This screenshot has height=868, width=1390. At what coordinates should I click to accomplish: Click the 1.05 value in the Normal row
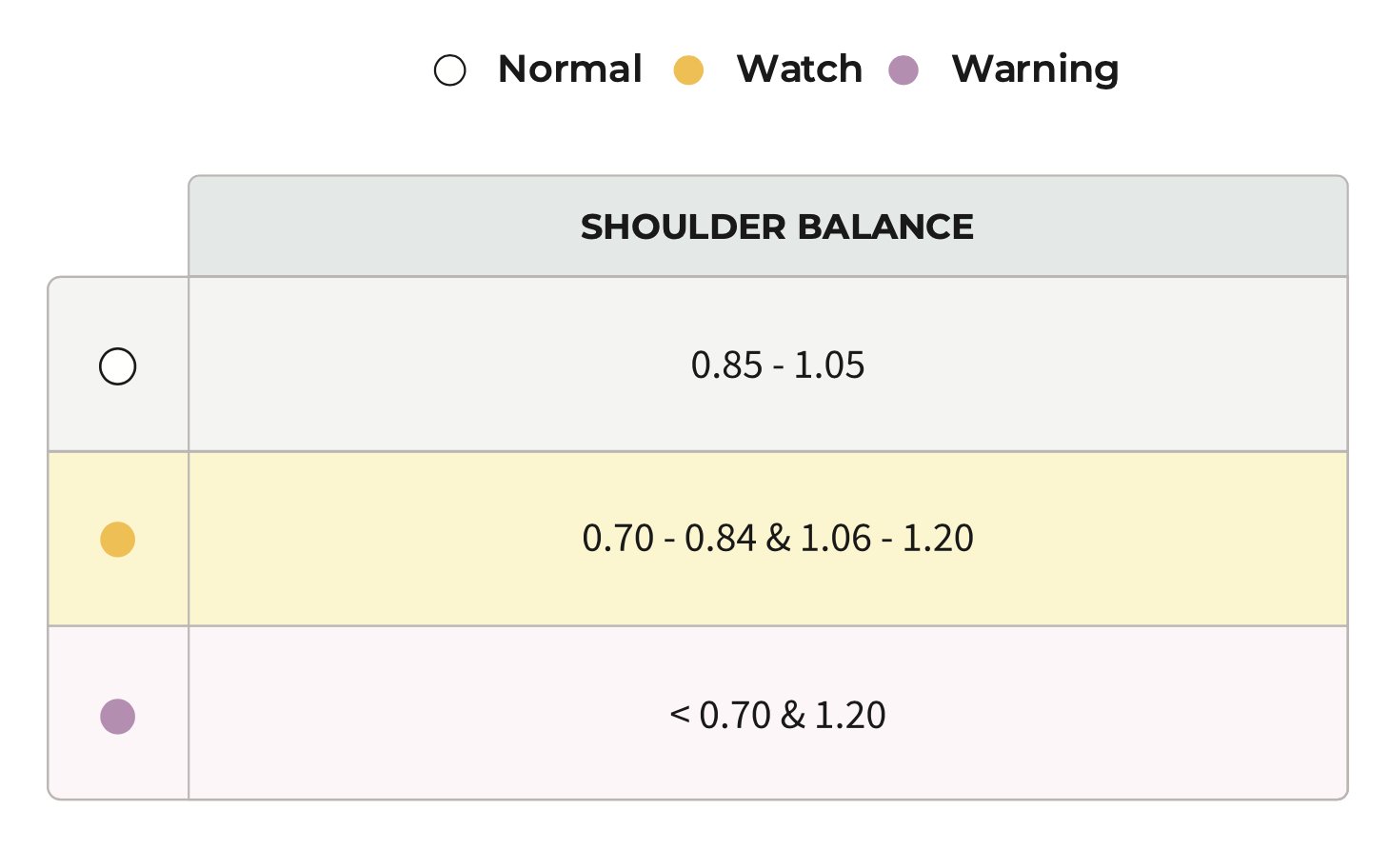[x=829, y=365]
